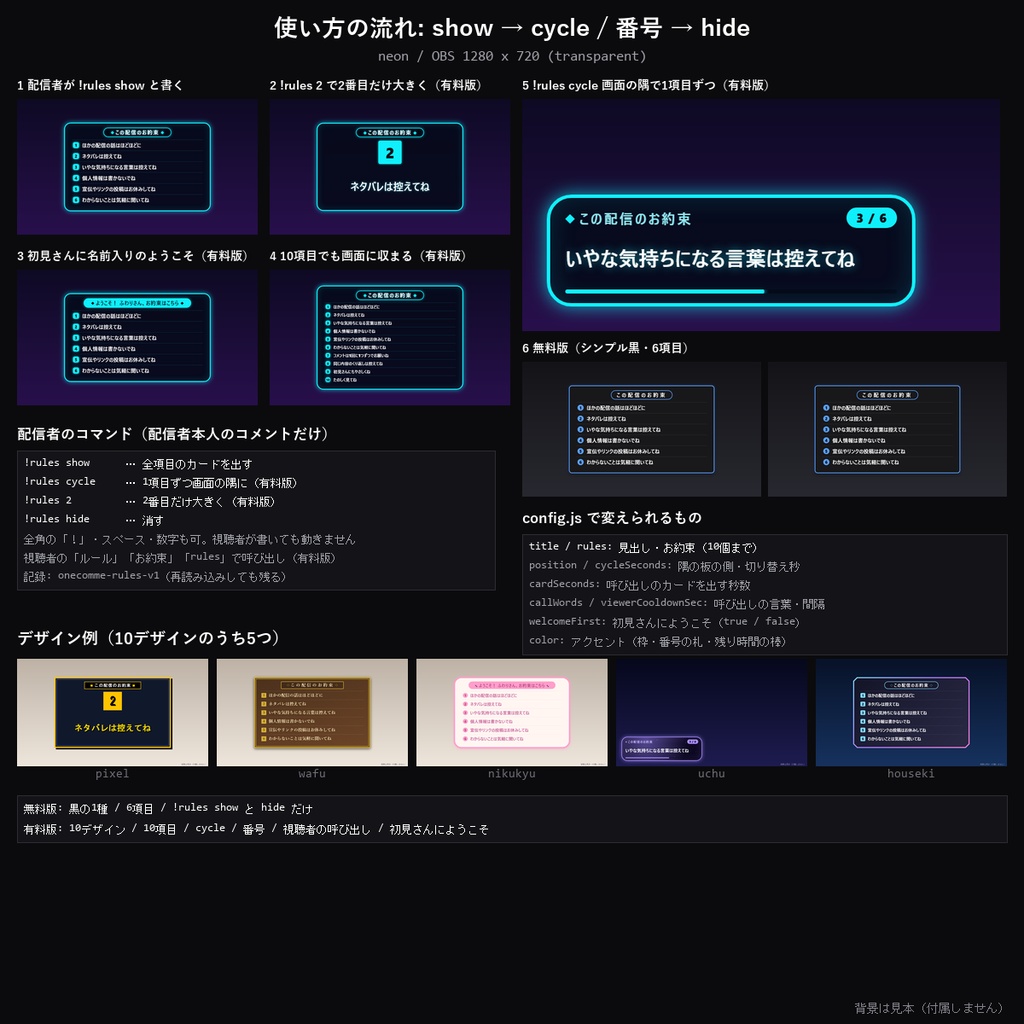Click the config row 'callWords / viewerCooldownSec: 呼び出しの言葉・間隔'
The height and width of the screenshot is (1024, 1024).
(677, 603)
